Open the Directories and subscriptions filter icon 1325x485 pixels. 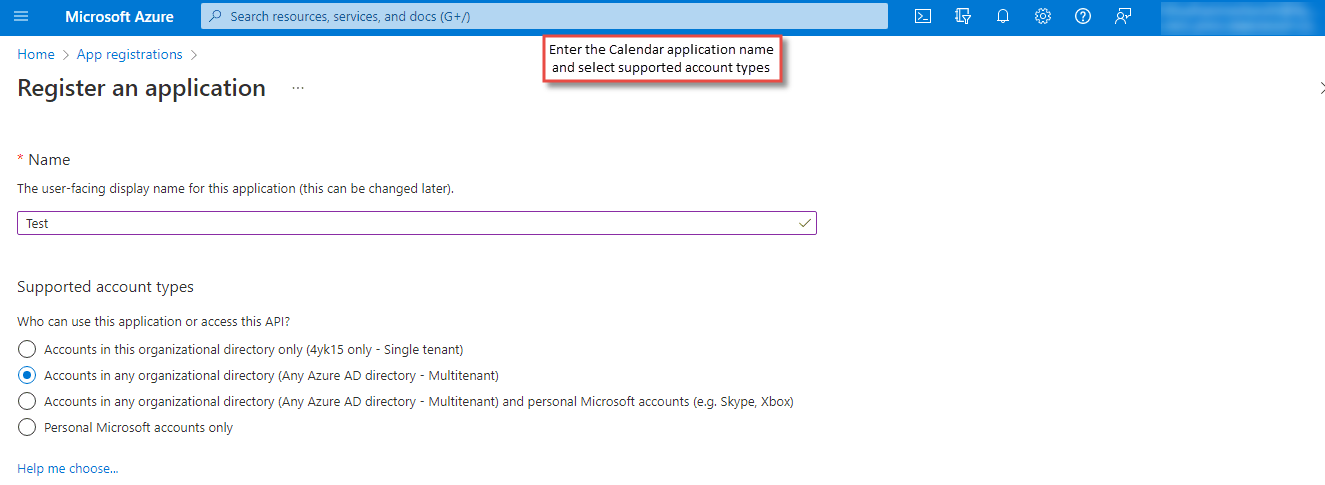click(x=963, y=16)
